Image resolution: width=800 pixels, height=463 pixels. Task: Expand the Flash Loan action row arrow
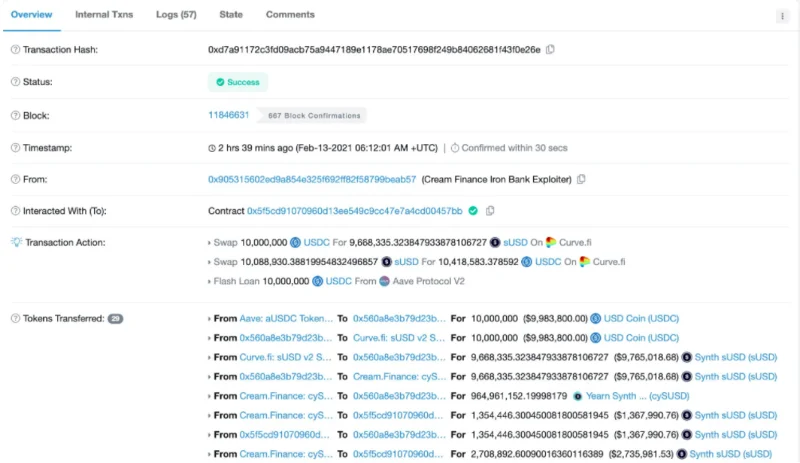click(209, 282)
